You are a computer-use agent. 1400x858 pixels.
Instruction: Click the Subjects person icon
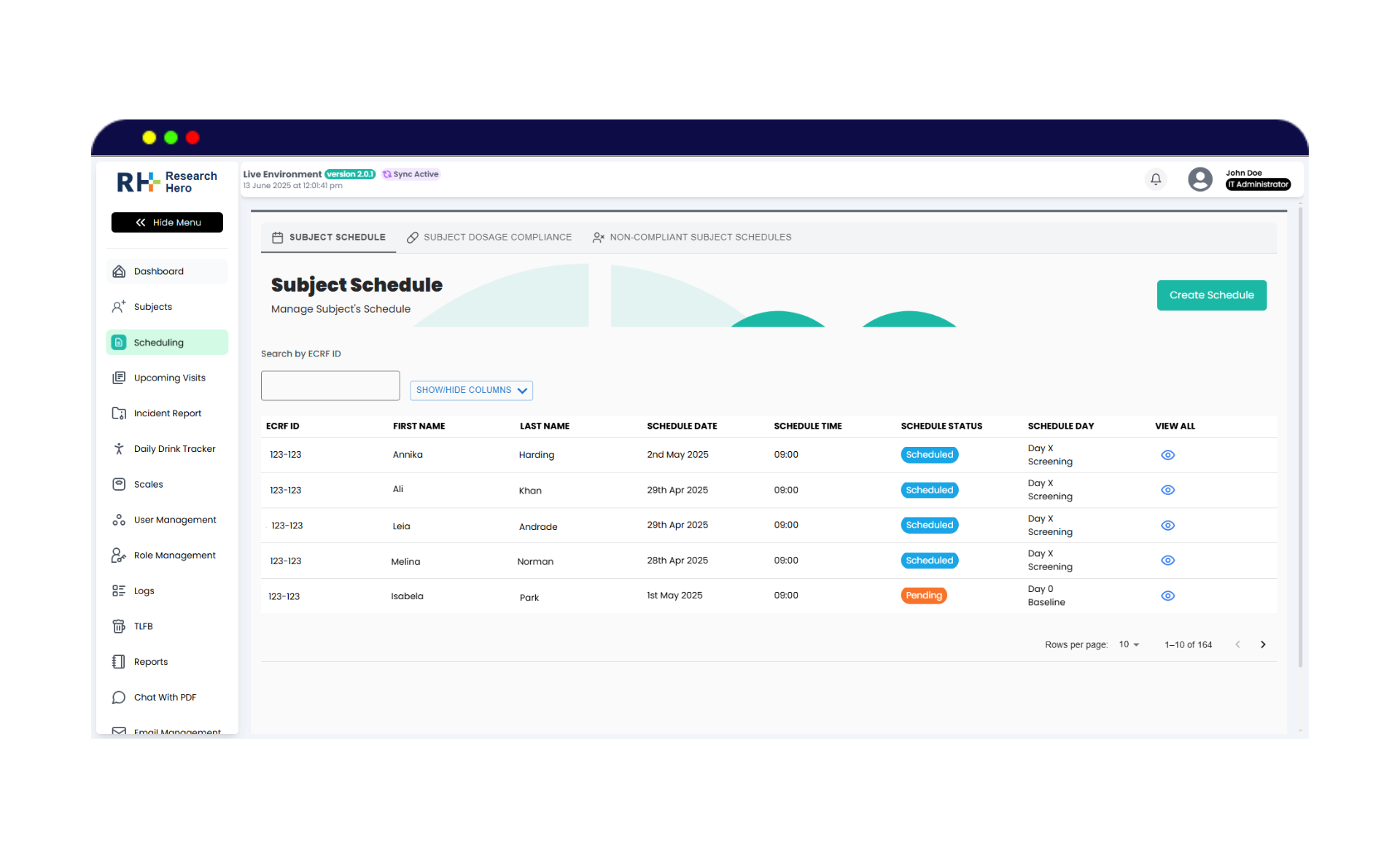click(119, 307)
